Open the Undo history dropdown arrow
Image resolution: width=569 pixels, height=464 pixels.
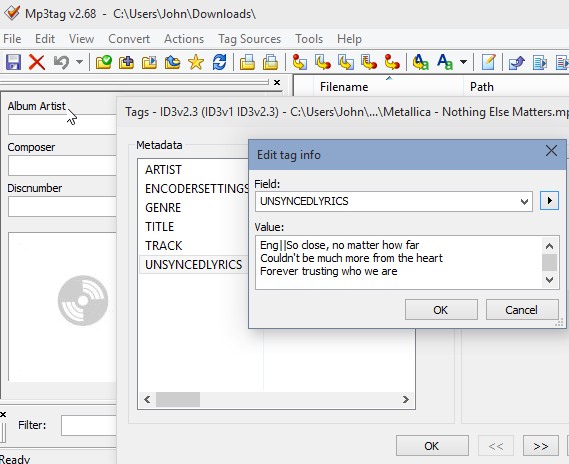pos(79,62)
